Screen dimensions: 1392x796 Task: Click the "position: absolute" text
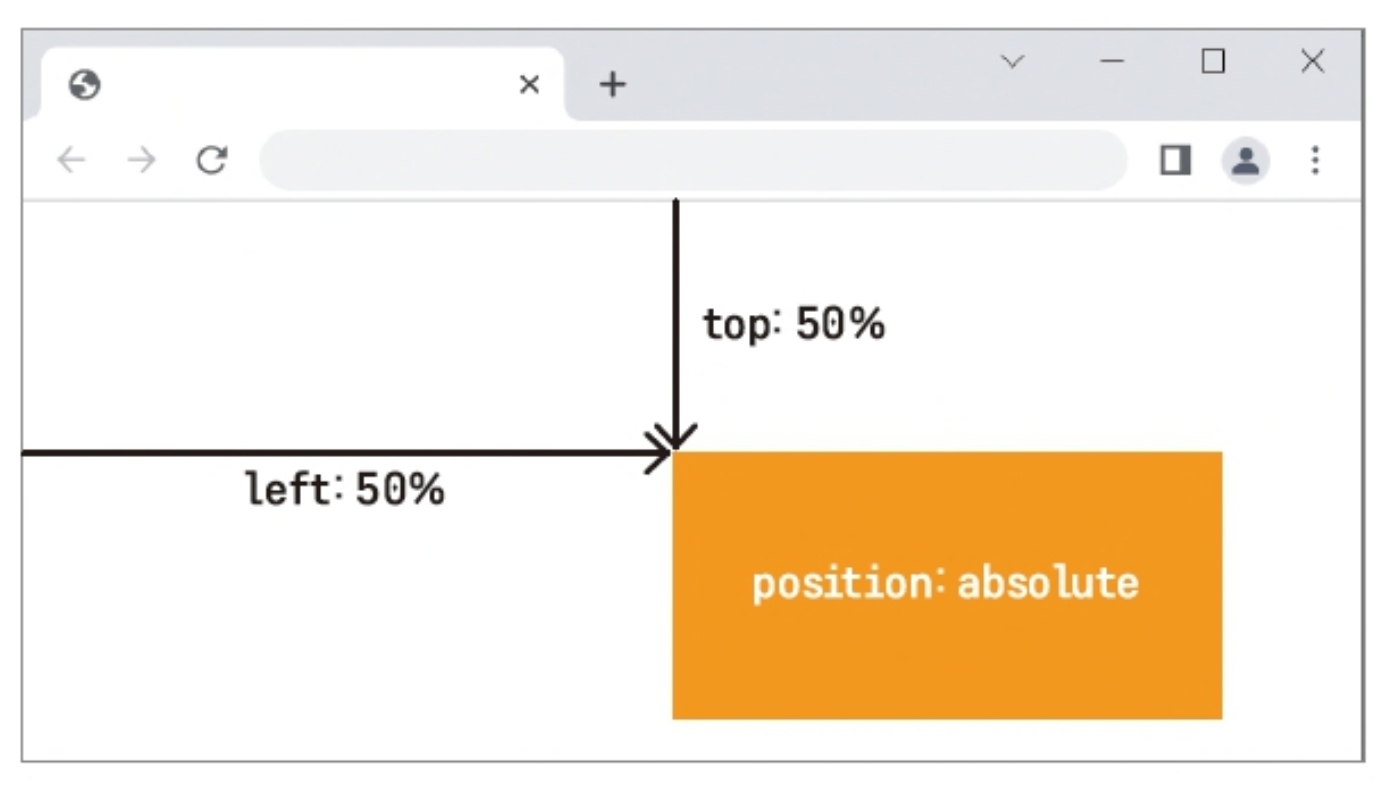pos(945,583)
